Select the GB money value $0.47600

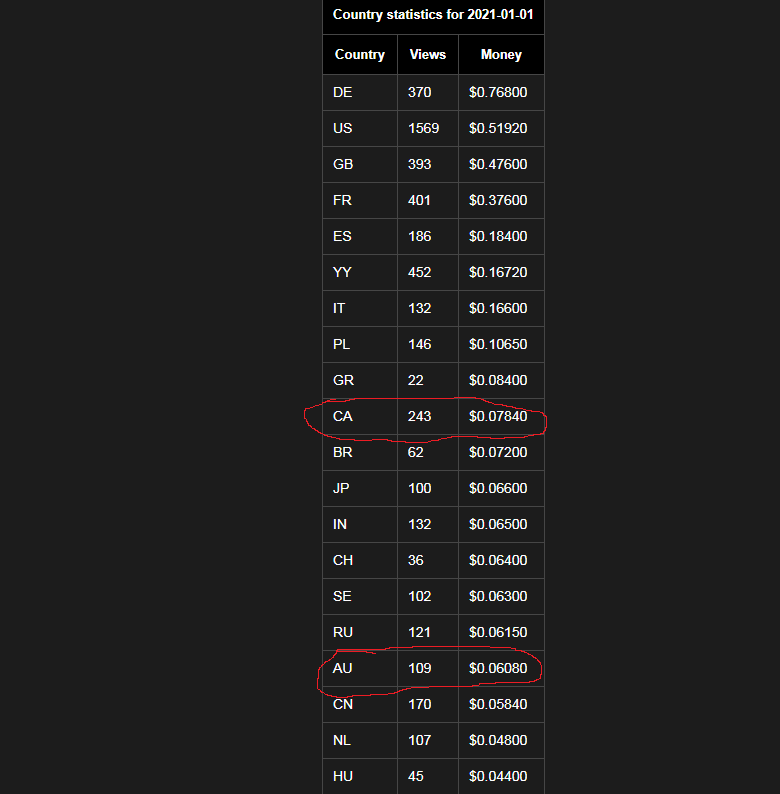[498, 164]
